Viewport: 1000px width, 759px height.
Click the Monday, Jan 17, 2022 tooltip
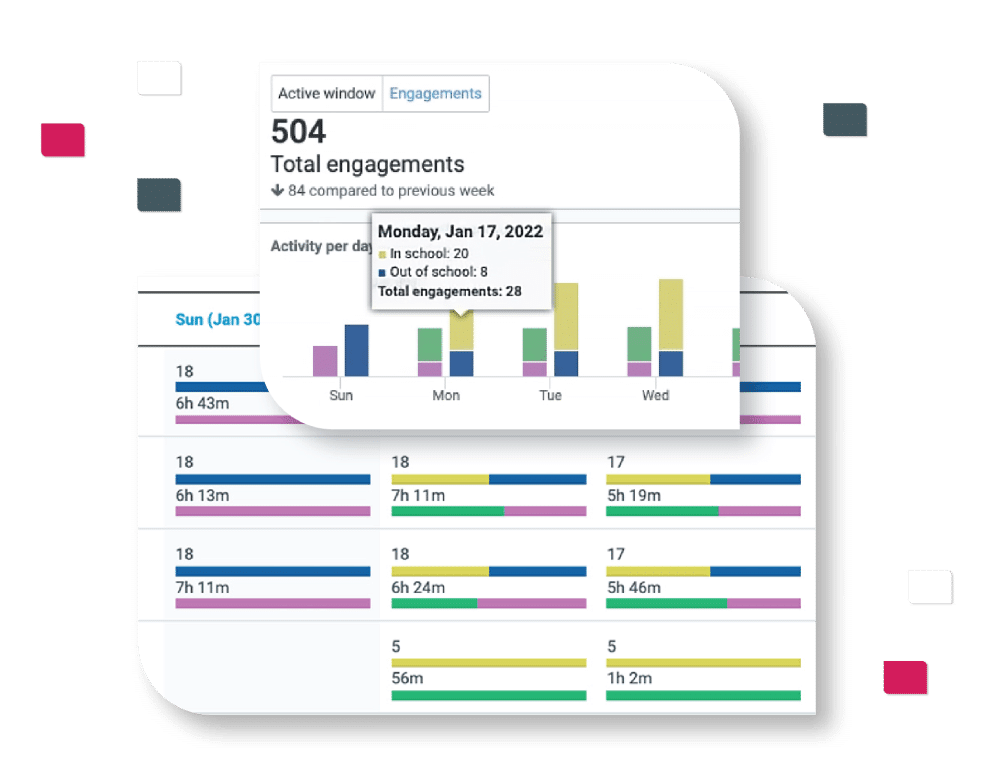coord(461,231)
